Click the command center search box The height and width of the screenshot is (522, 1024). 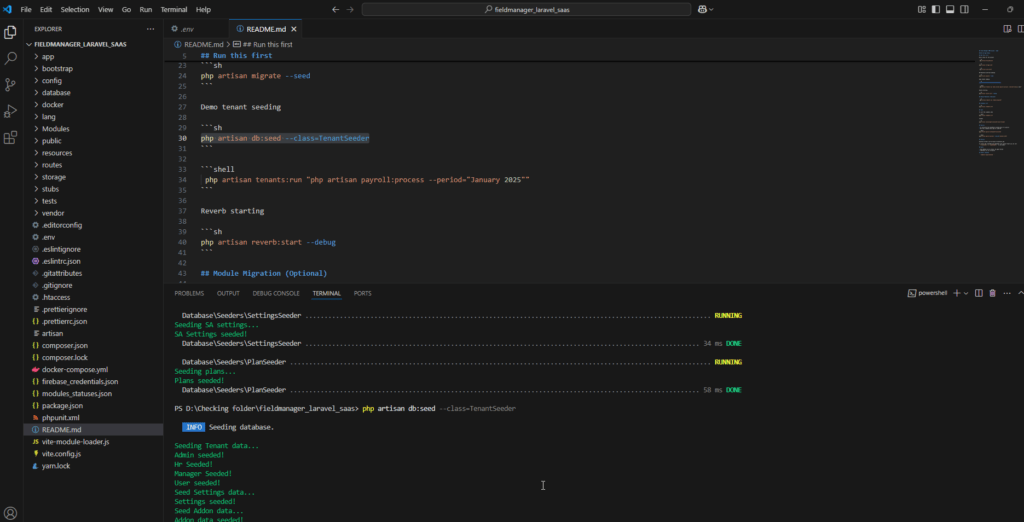(526, 10)
